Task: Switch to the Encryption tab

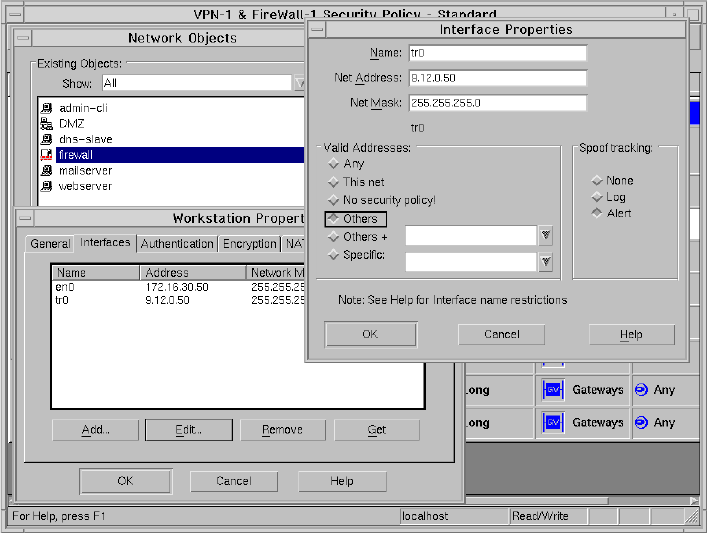Action: (x=249, y=244)
